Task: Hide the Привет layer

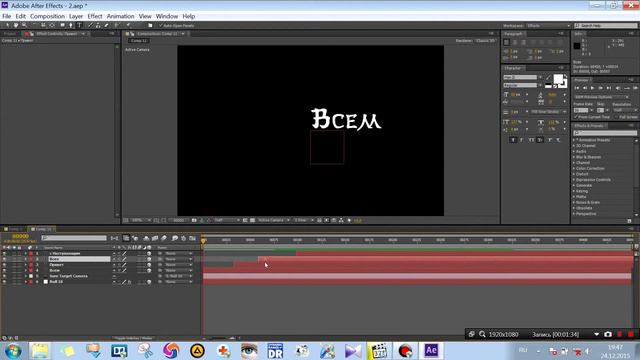Action: (x=4, y=264)
